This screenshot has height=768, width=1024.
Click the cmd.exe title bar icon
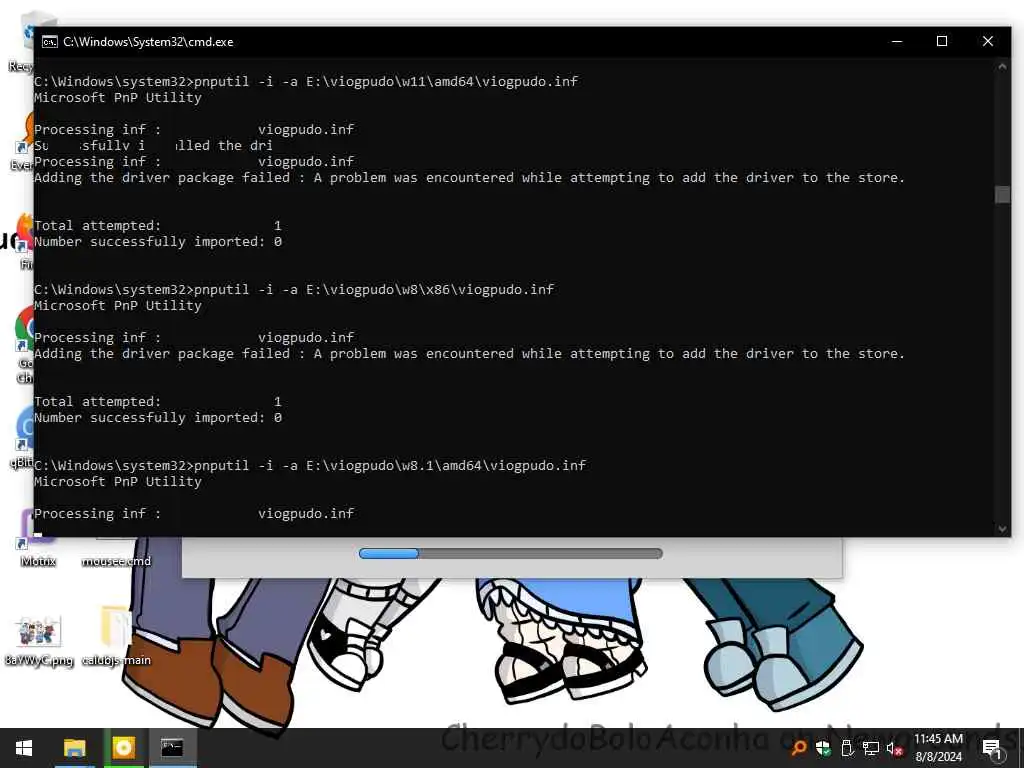point(50,42)
